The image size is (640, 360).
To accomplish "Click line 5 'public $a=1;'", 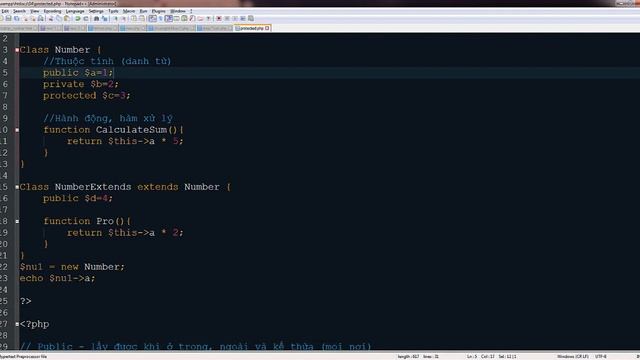I will click(78, 73).
